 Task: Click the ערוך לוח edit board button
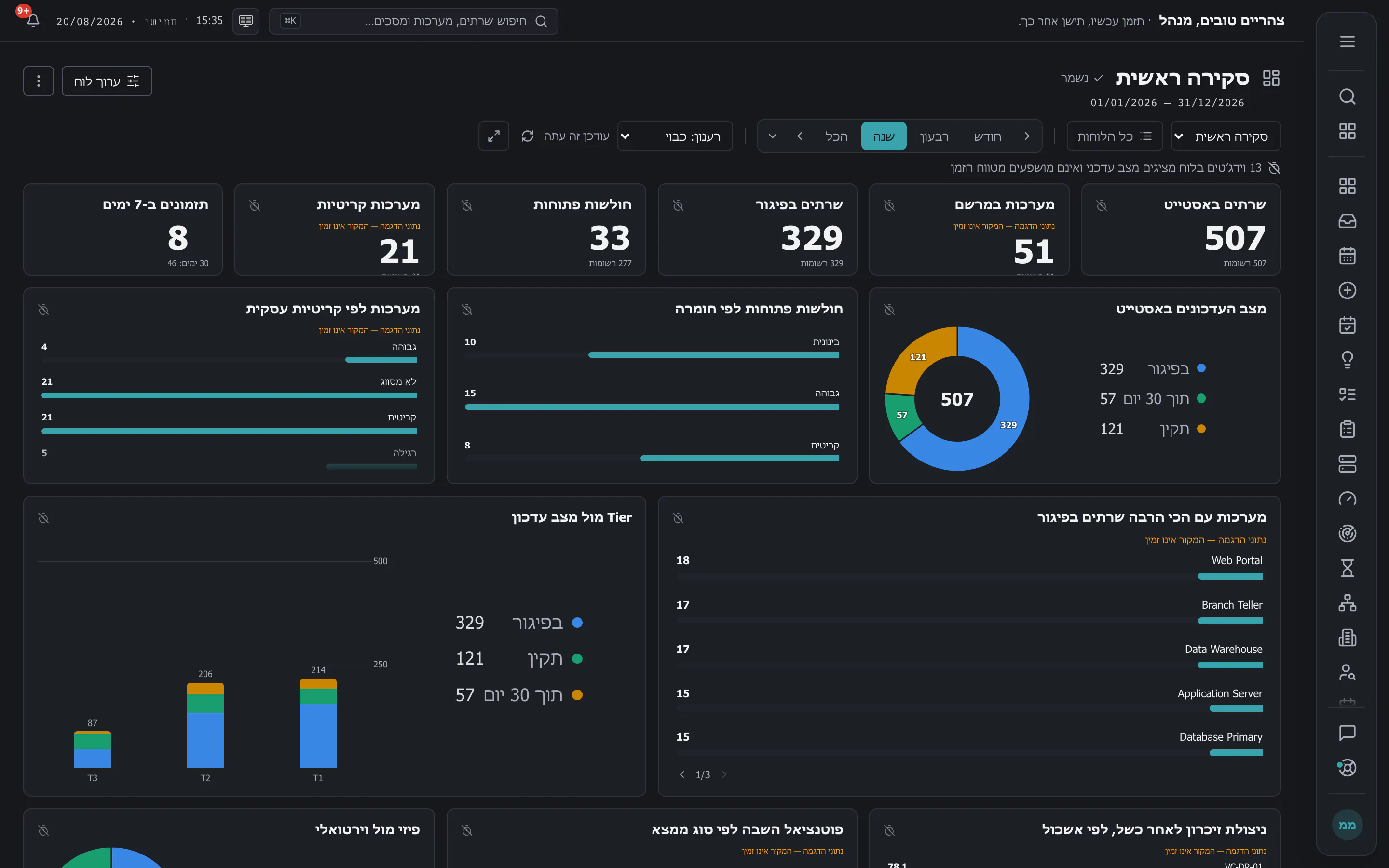tap(107, 81)
